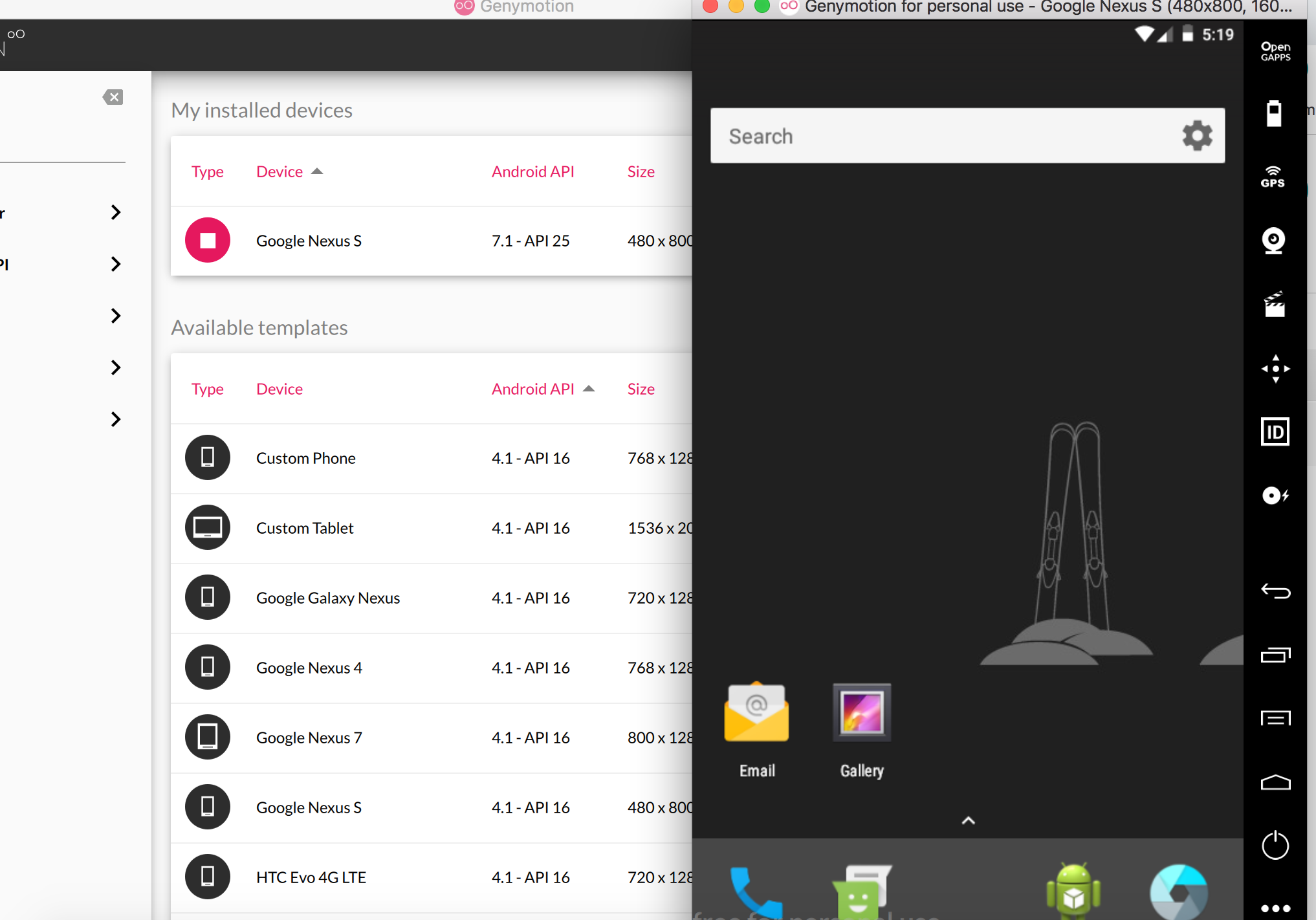Expand the first sidebar filter chevron

[x=116, y=212]
